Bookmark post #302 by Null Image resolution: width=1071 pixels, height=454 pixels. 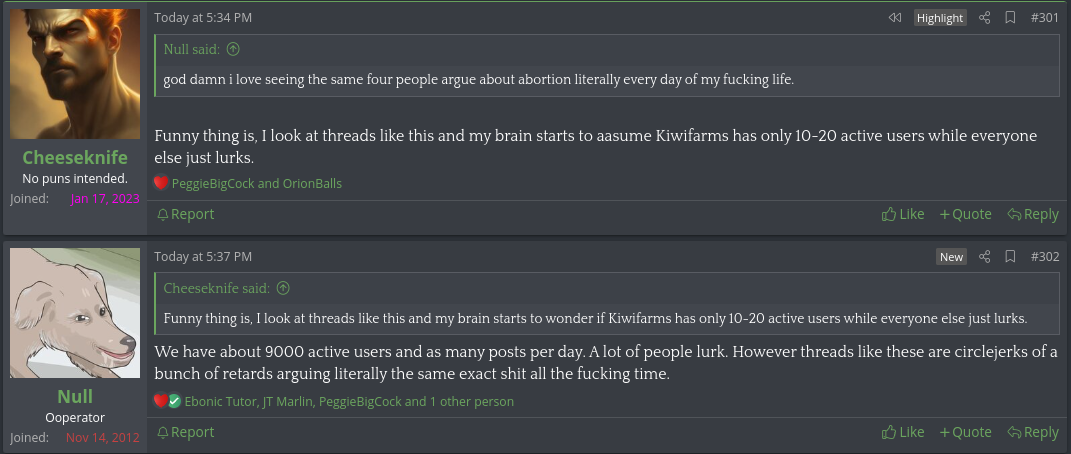1011,257
